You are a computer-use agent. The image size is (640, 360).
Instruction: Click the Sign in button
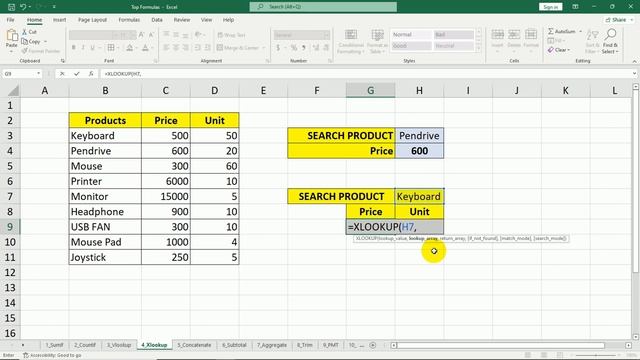click(x=550, y=7)
